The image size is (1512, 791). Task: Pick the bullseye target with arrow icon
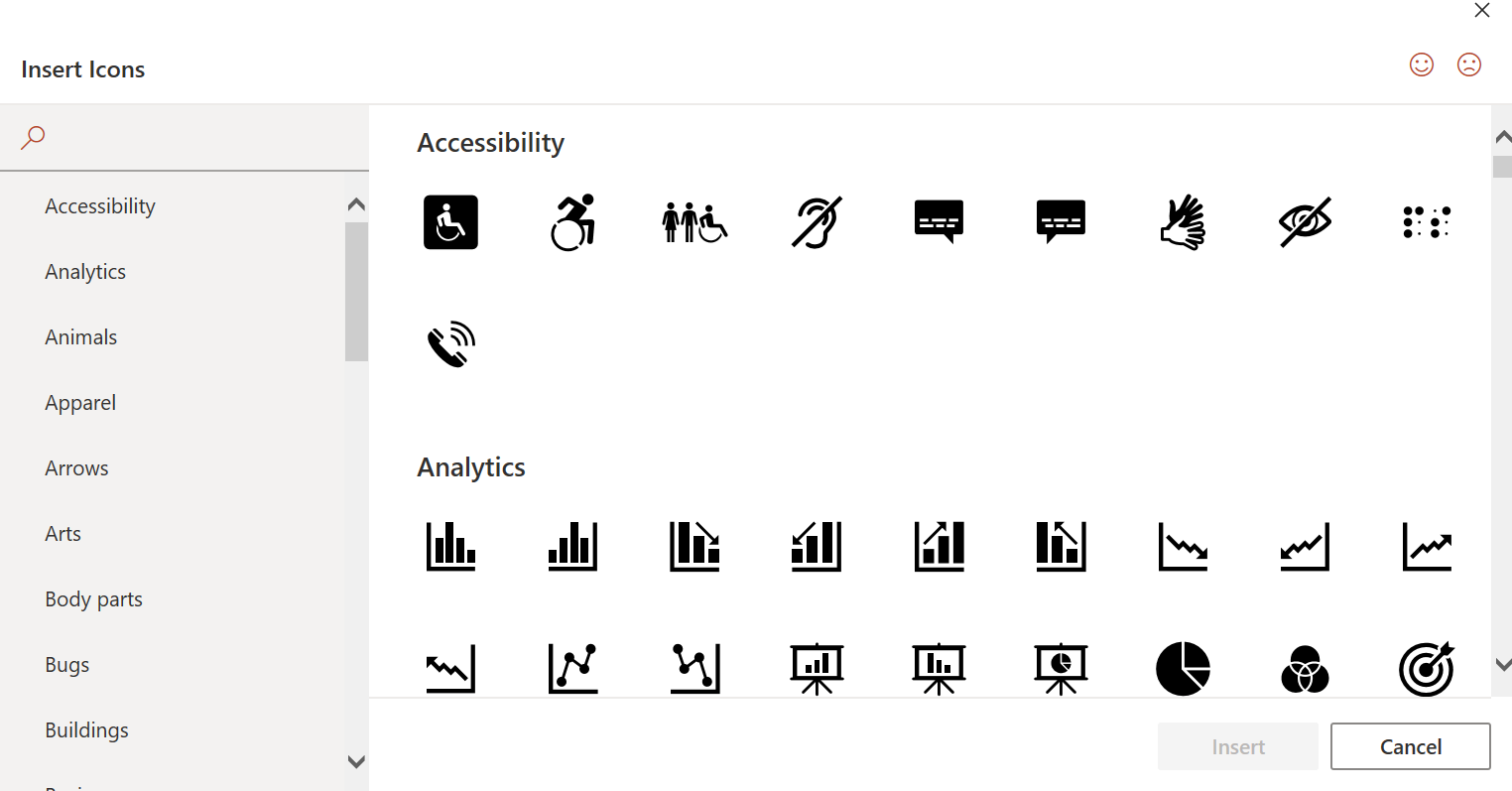pyautogui.click(x=1427, y=668)
